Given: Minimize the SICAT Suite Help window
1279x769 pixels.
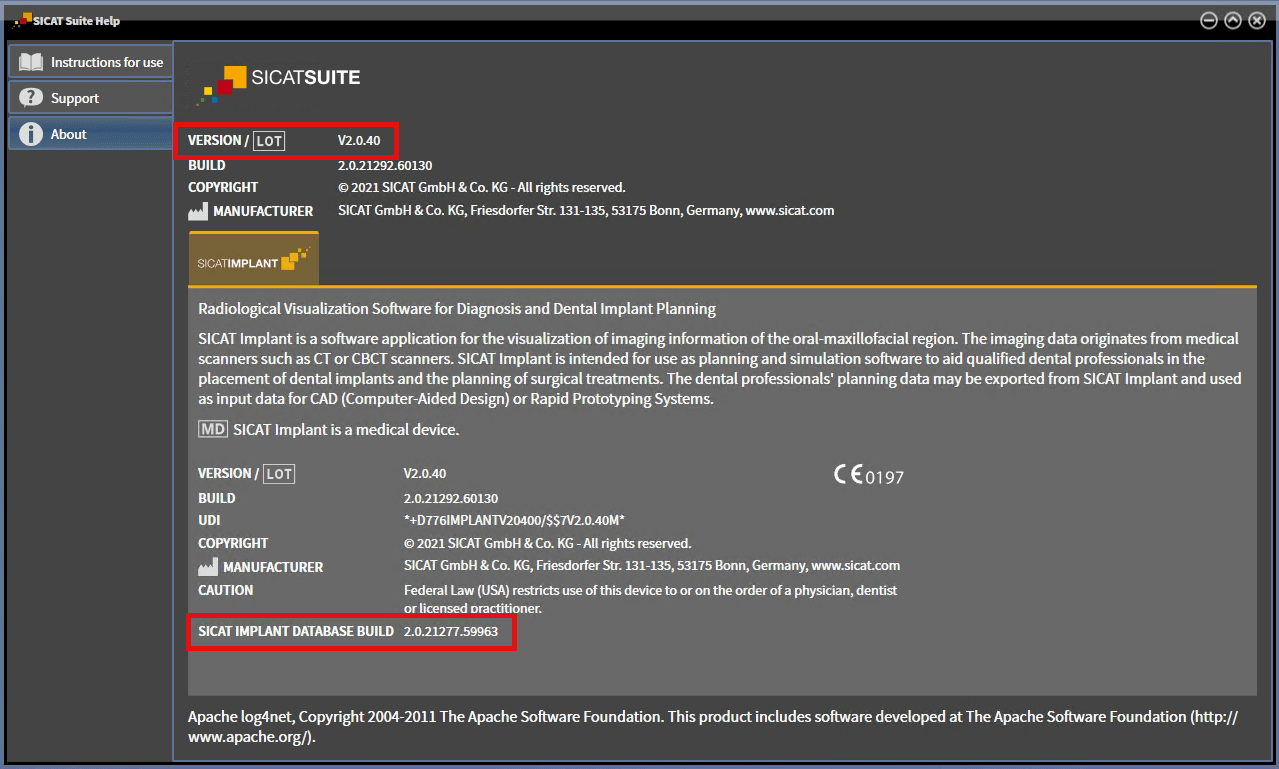Looking at the screenshot, I should pyautogui.click(x=1209, y=21).
